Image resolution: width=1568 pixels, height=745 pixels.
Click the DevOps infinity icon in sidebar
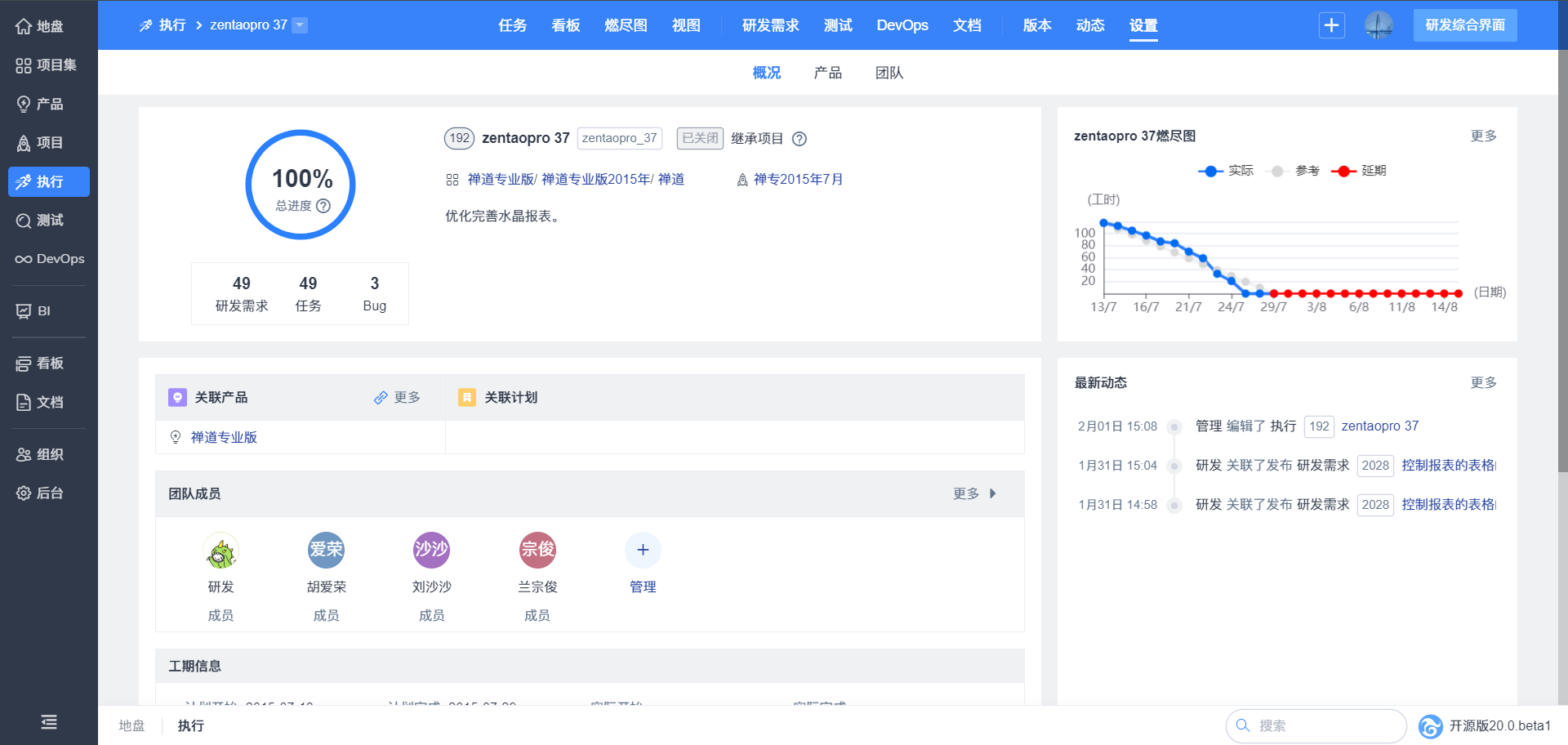(x=24, y=259)
